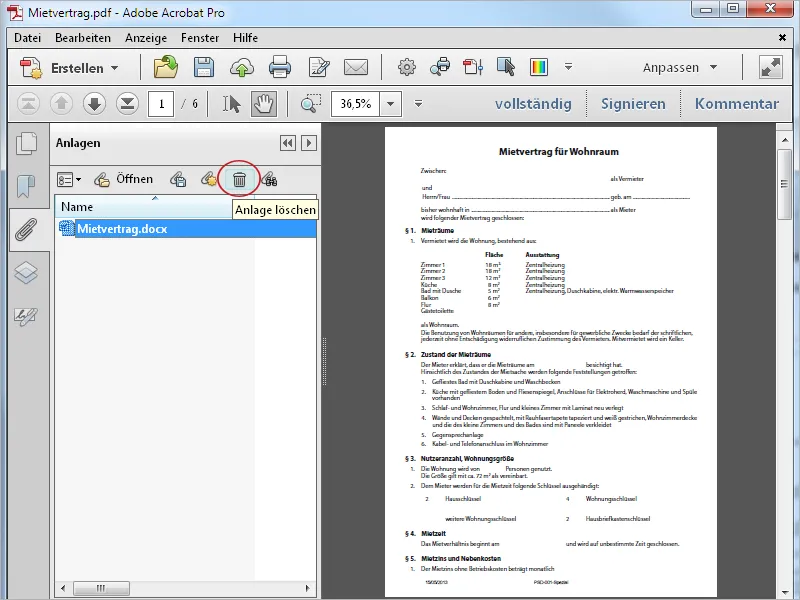Click the print preview magnifier-printer icon
This screenshot has width=800, height=600.
point(440,67)
